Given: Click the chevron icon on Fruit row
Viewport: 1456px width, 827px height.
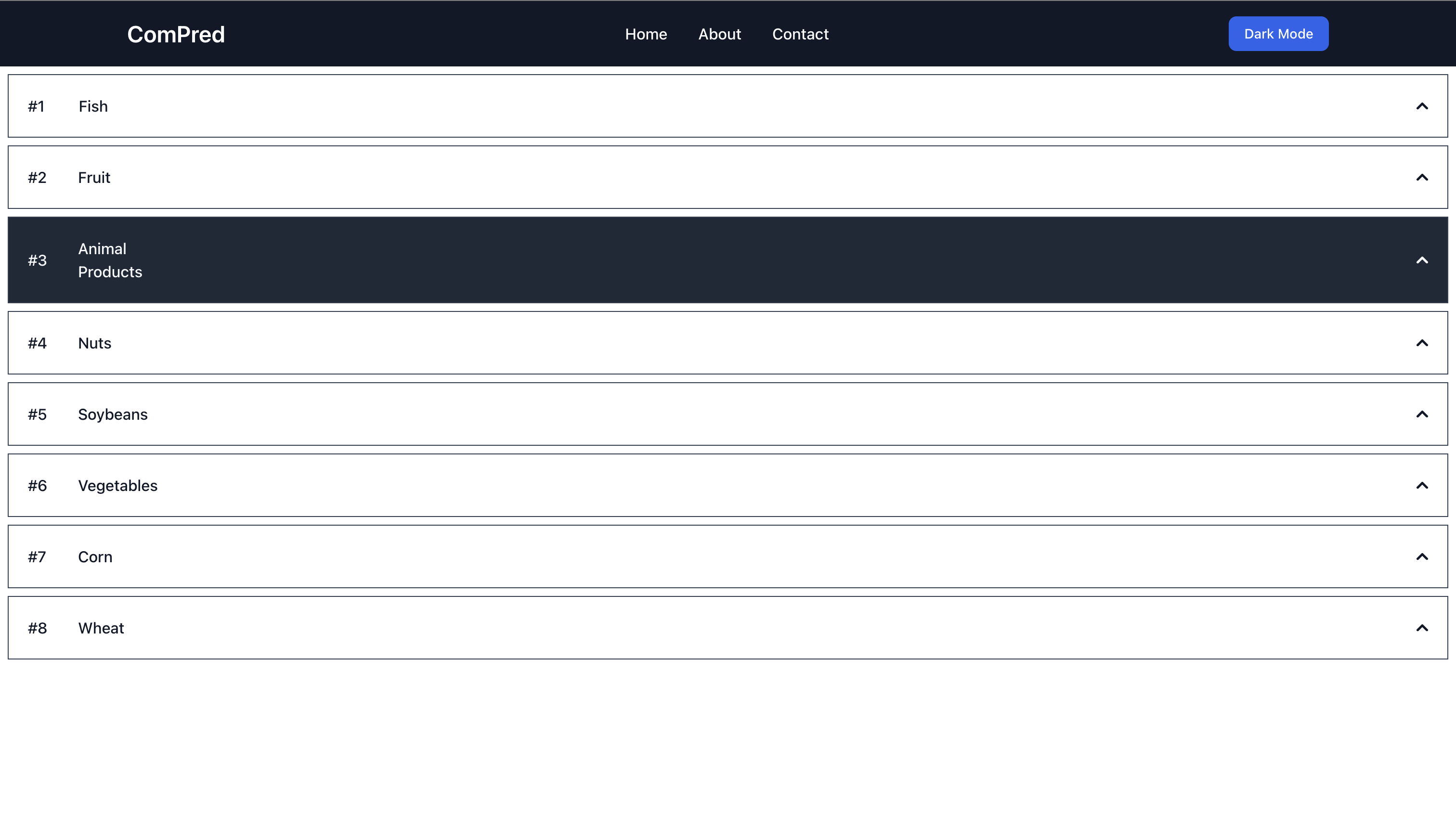Looking at the screenshot, I should [1421, 177].
